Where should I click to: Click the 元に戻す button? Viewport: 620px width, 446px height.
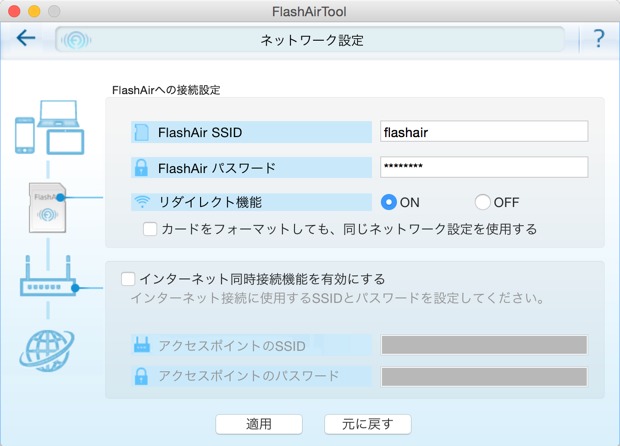point(368,424)
